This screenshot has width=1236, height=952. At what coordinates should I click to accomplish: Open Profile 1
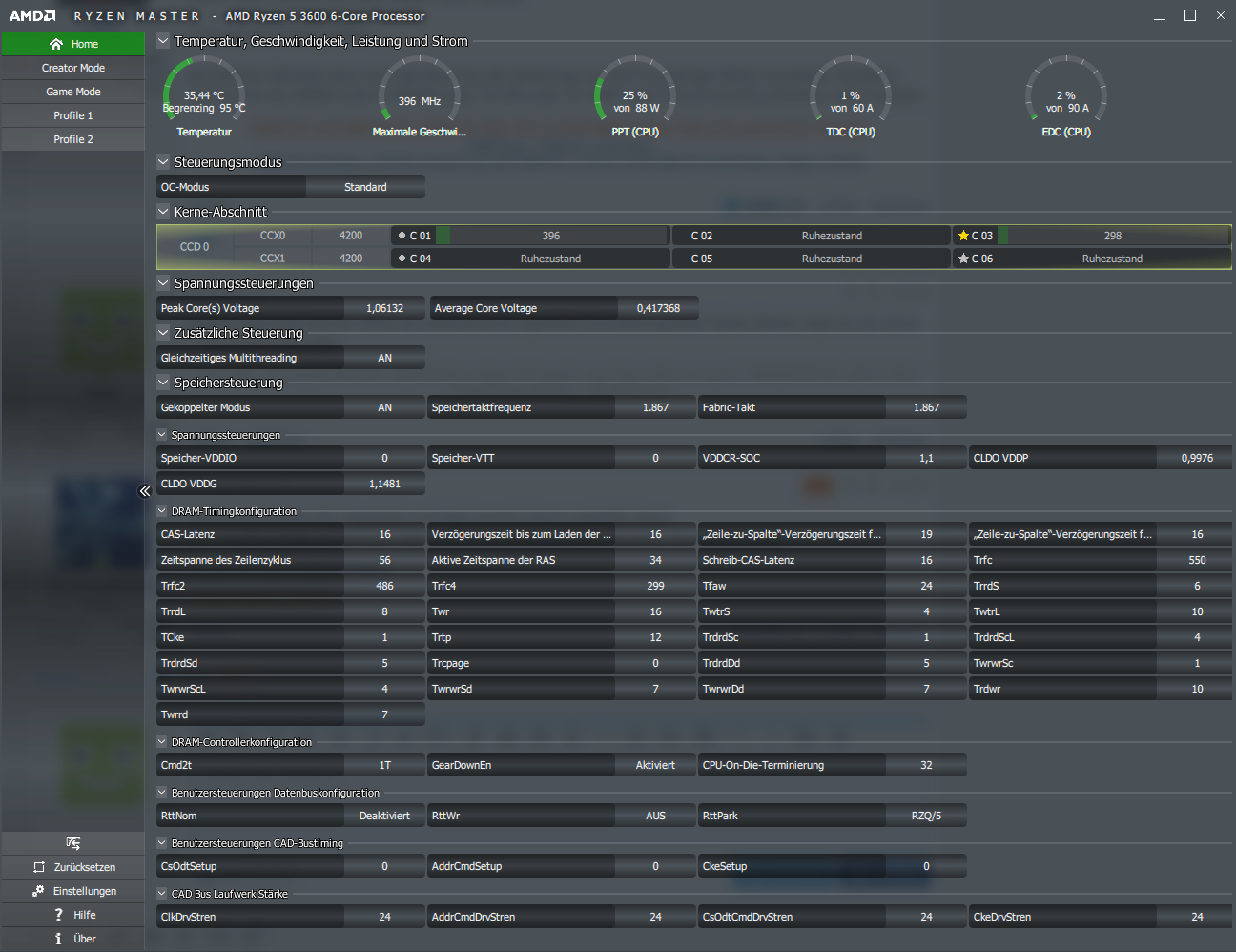tap(73, 115)
